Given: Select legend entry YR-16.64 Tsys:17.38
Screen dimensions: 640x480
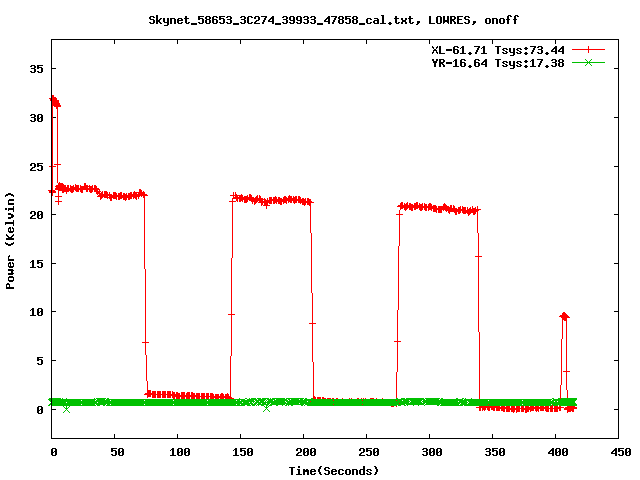Looking at the screenshot, I should [498, 63].
